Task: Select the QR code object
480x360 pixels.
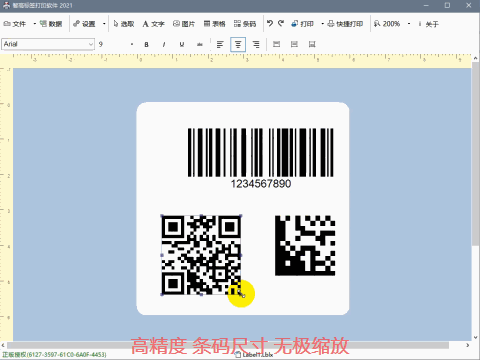Action: 201,255
